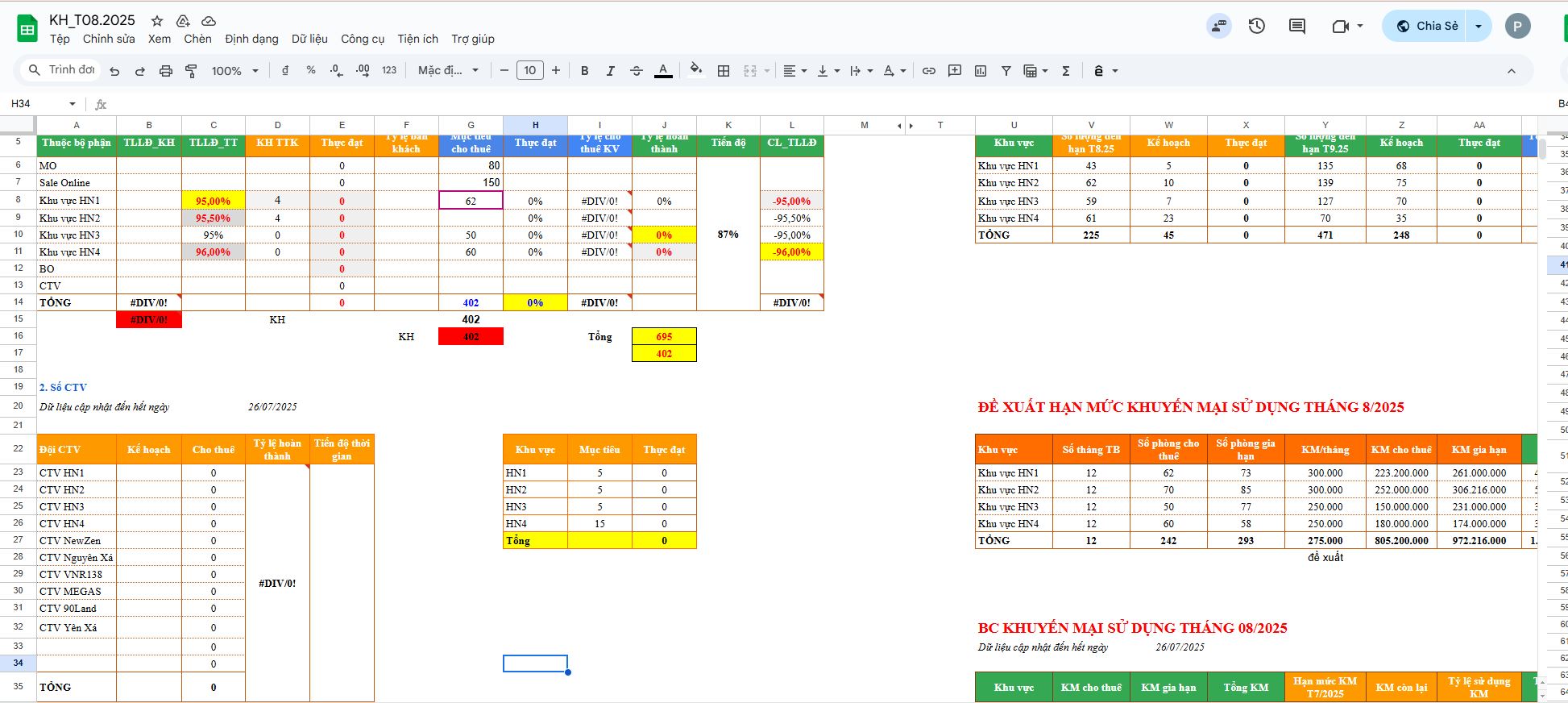The width and height of the screenshot is (1568, 703).
Task: Open the Định dạng menu
Action: [251, 39]
